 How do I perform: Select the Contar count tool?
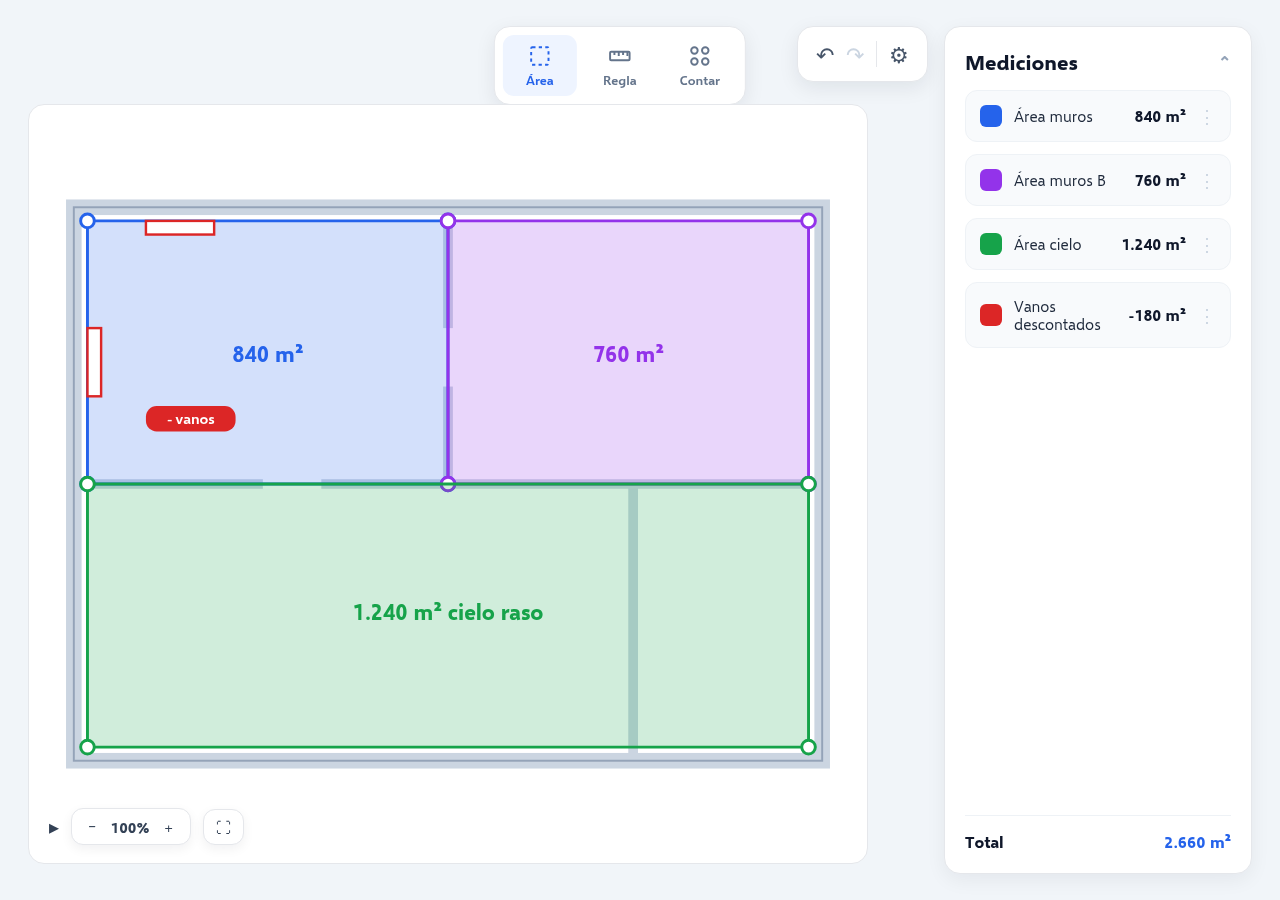tap(700, 66)
